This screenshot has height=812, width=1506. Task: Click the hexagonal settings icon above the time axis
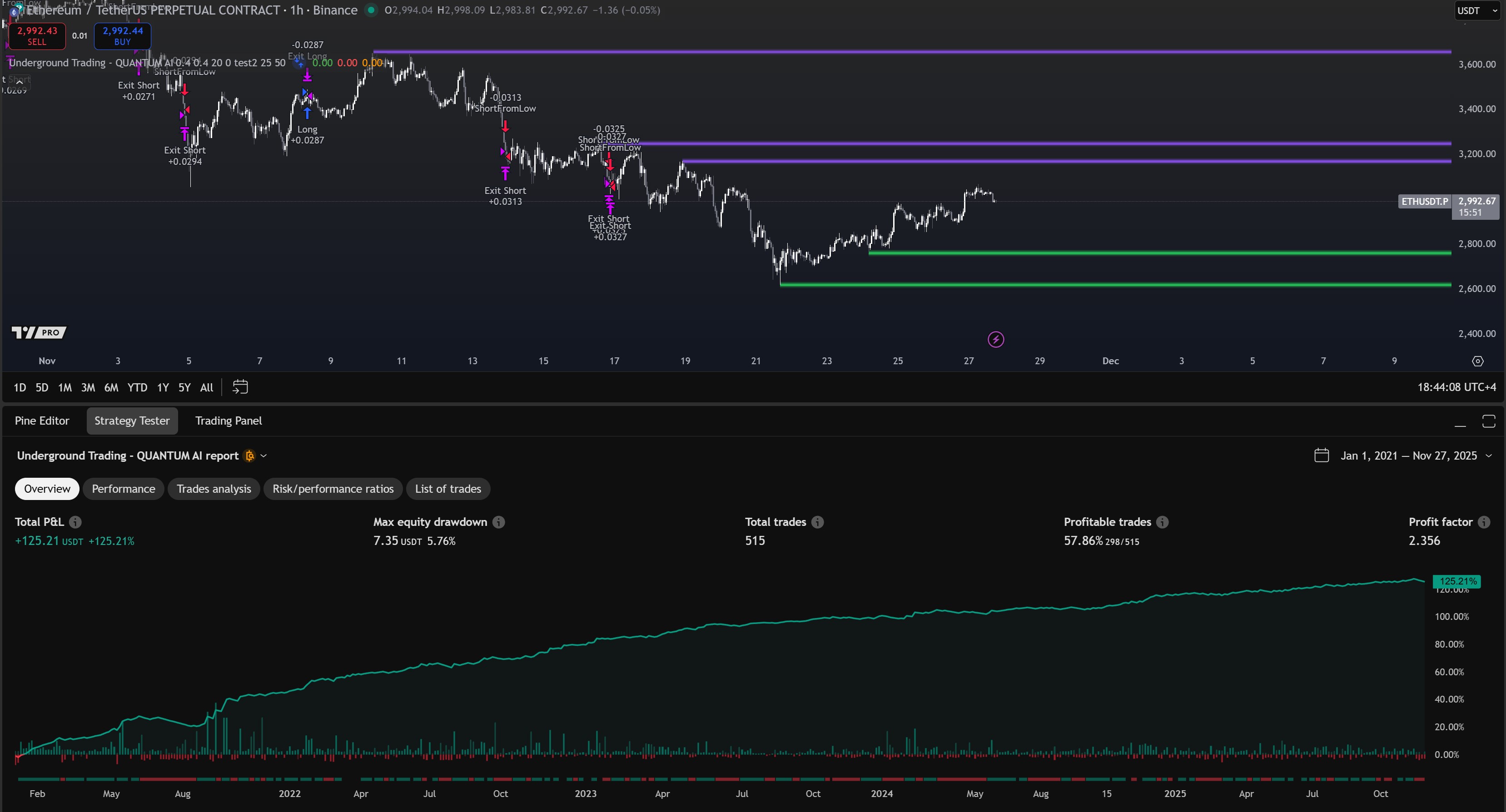(x=1479, y=361)
